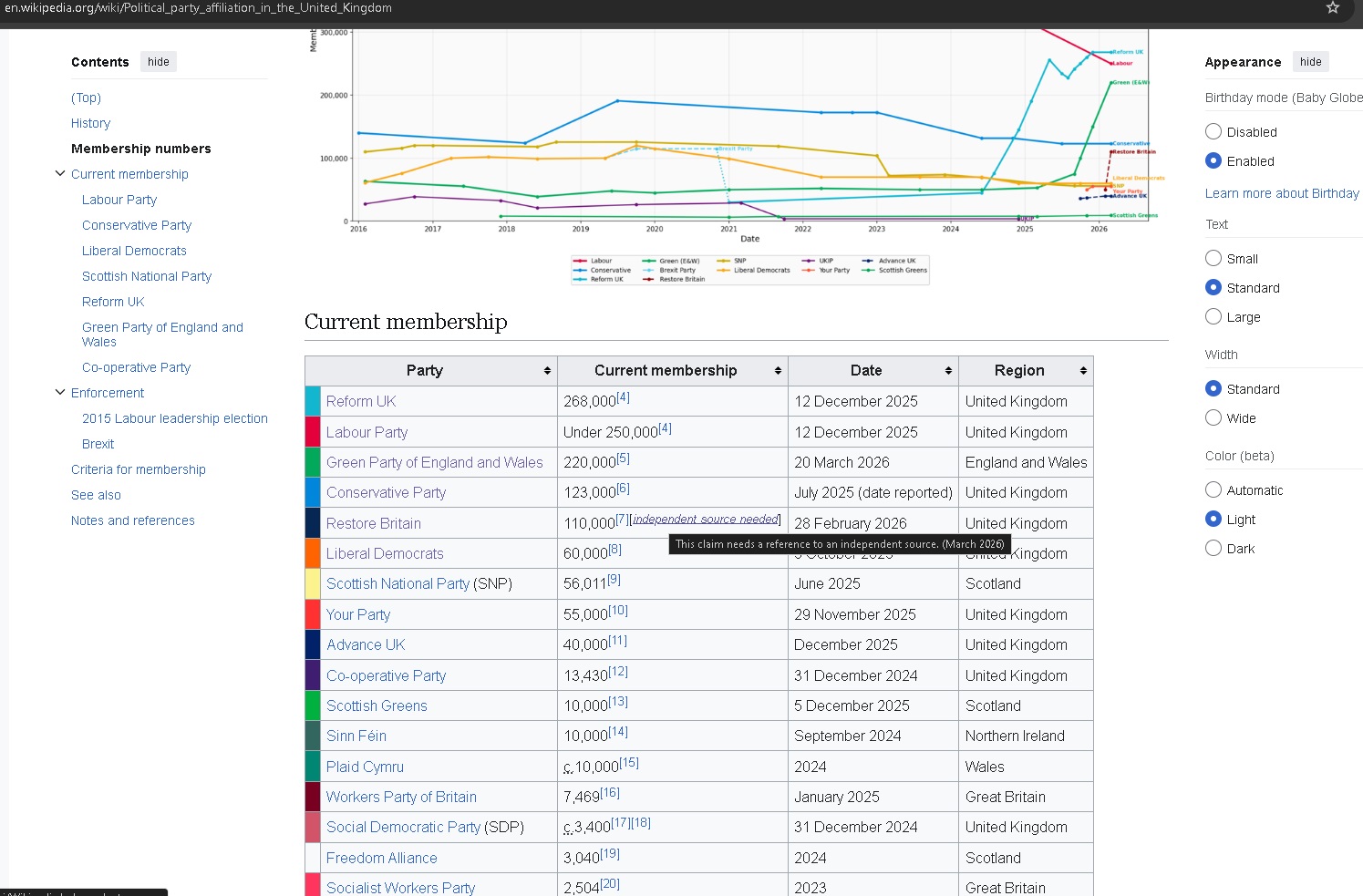Choose Wide page width

pos(1213,417)
